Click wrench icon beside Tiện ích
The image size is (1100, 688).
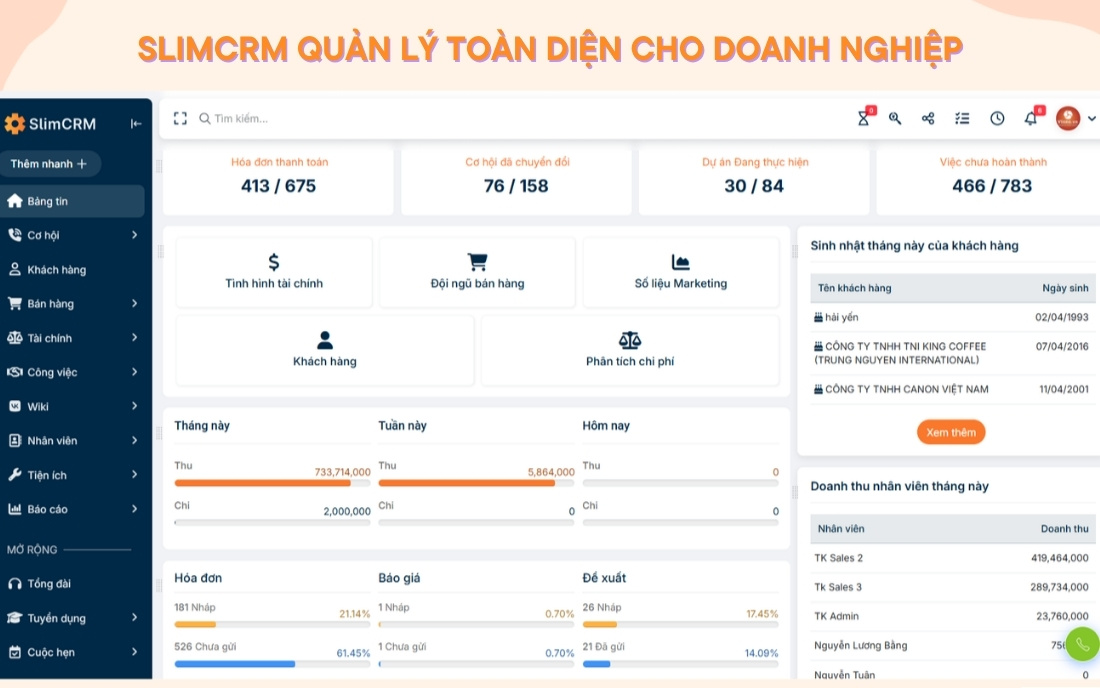pos(15,475)
